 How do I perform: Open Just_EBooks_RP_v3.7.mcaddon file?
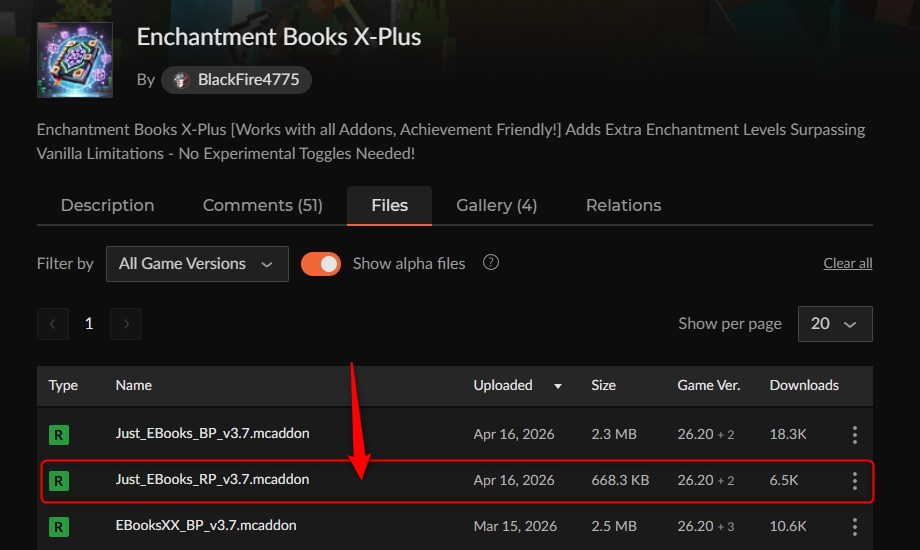click(212, 479)
